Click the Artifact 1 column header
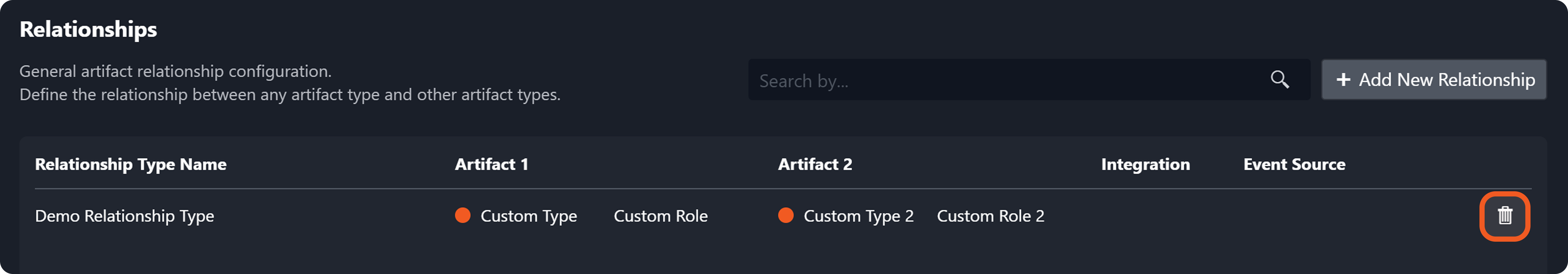The height and width of the screenshot is (274, 1568). 491,164
